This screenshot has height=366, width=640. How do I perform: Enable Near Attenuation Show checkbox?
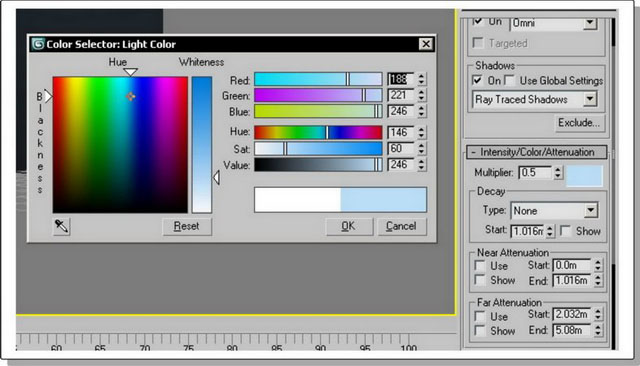[x=480, y=280]
